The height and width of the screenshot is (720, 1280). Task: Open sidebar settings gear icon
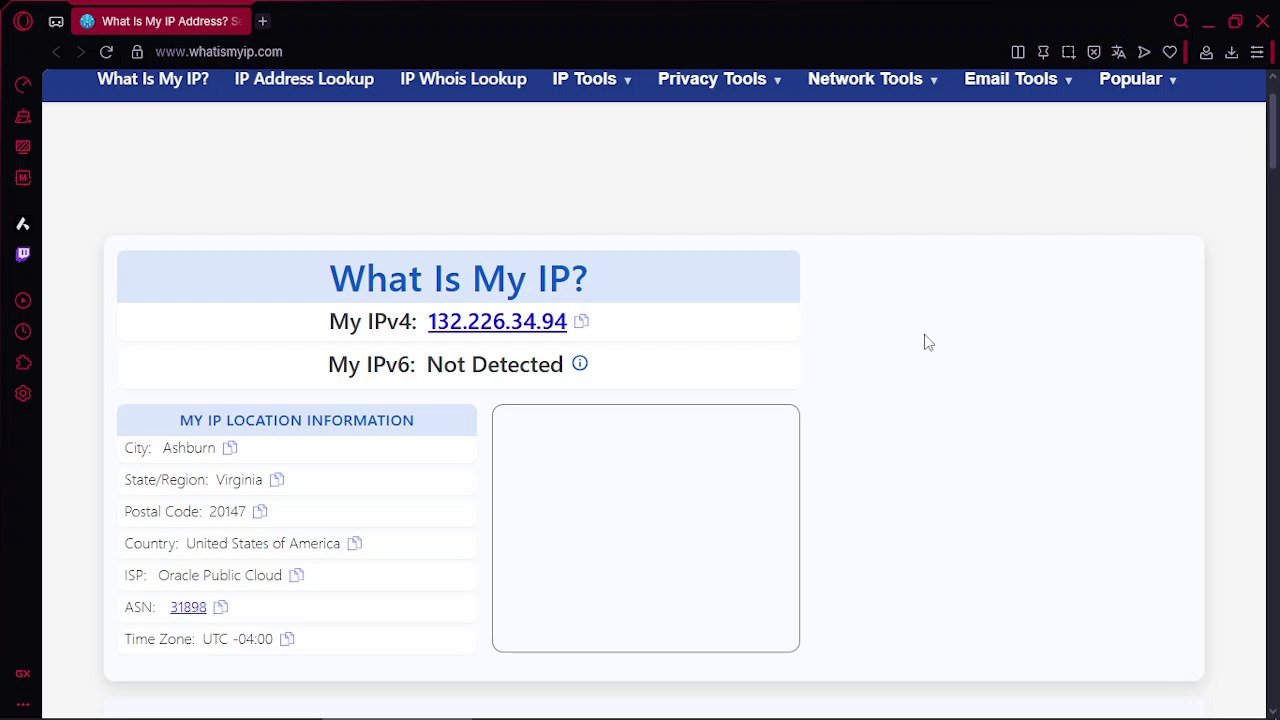23,394
